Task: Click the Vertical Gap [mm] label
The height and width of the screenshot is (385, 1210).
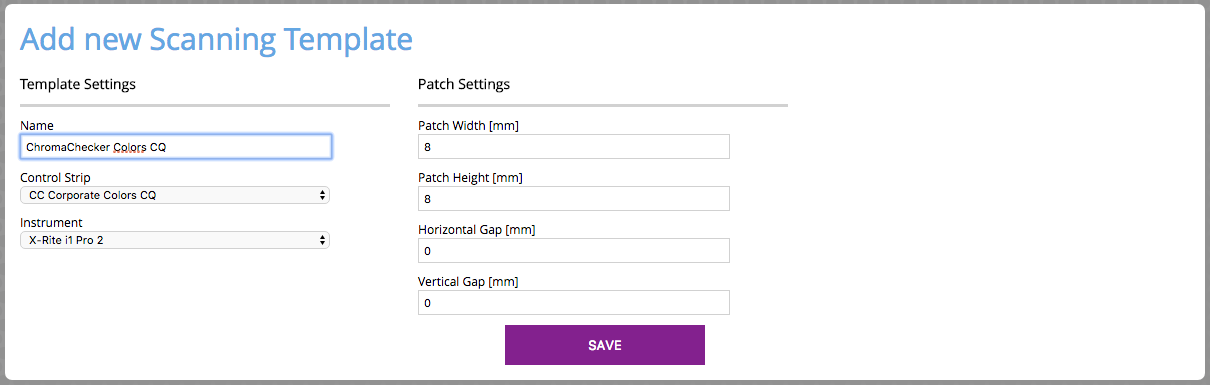Action: click(468, 281)
